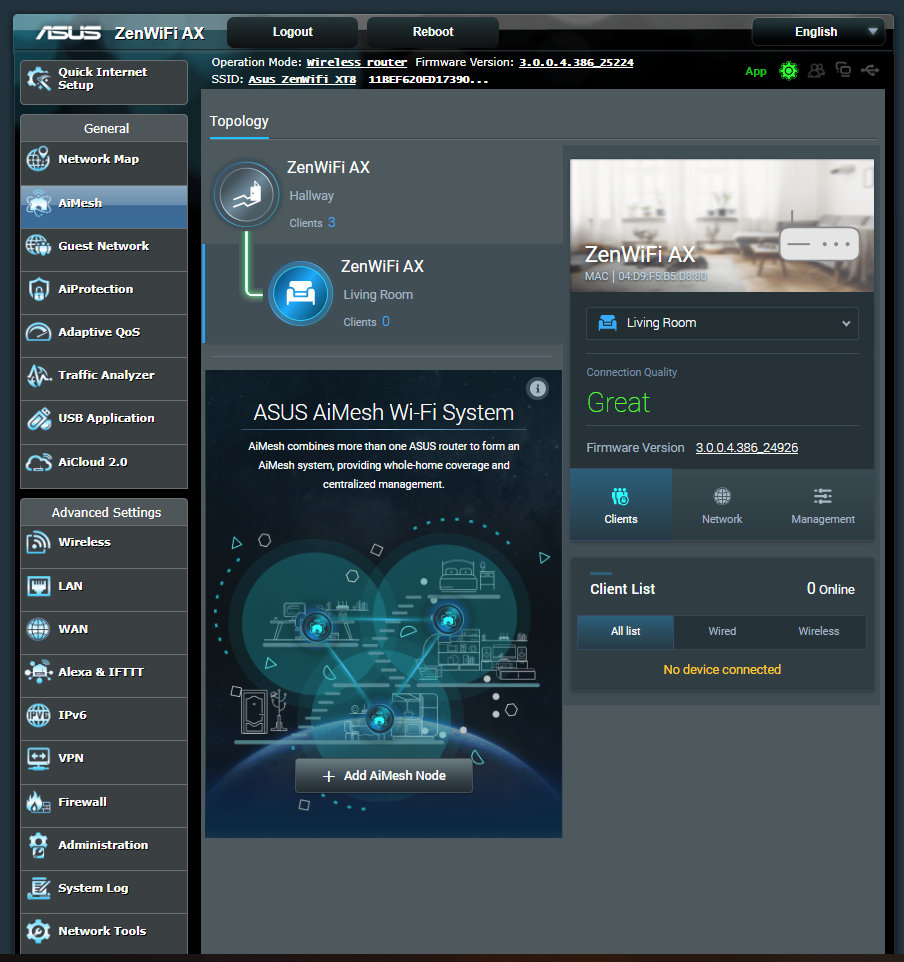Click the overlapping screens status icon
The width and height of the screenshot is (904, 962).
click(843, 71)
